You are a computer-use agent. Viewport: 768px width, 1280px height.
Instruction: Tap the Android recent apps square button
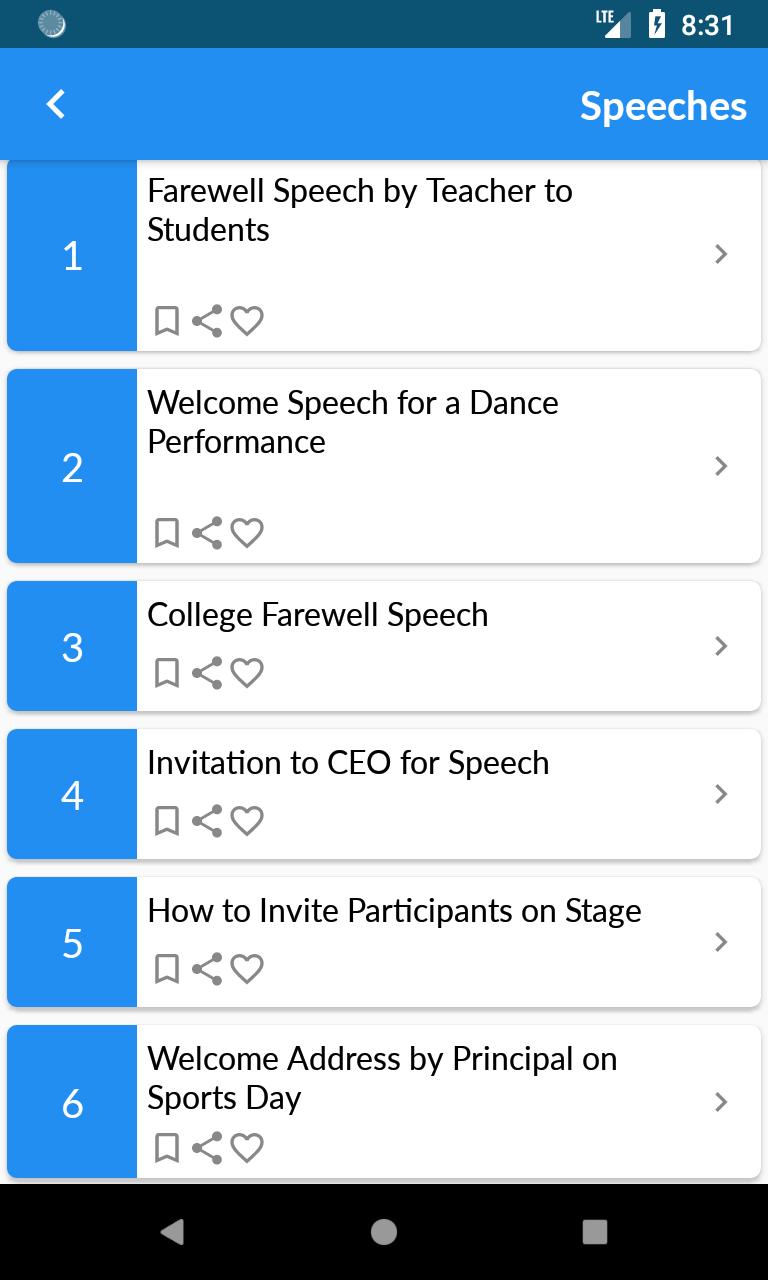click(x=595, y=1232)
